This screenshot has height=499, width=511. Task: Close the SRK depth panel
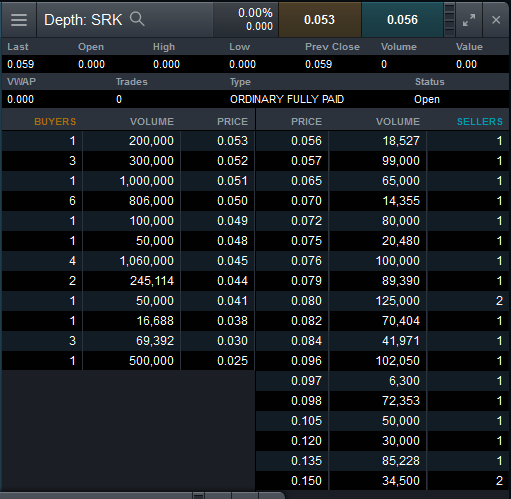point(496,20)
